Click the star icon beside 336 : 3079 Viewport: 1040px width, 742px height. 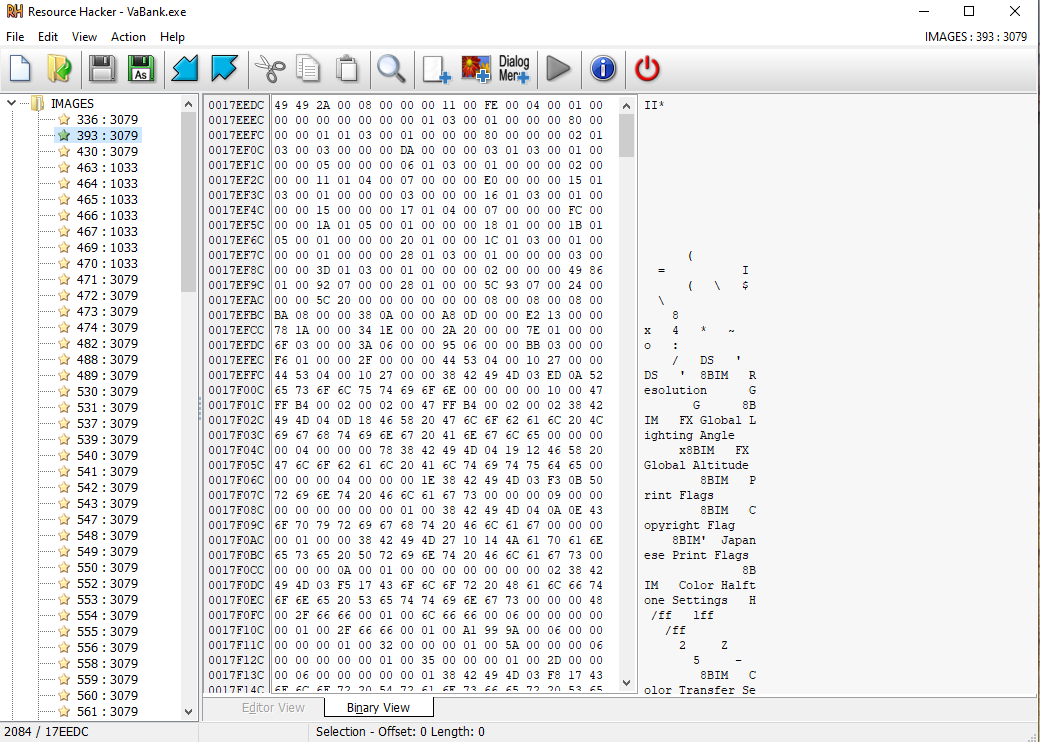tap(64, 119)
